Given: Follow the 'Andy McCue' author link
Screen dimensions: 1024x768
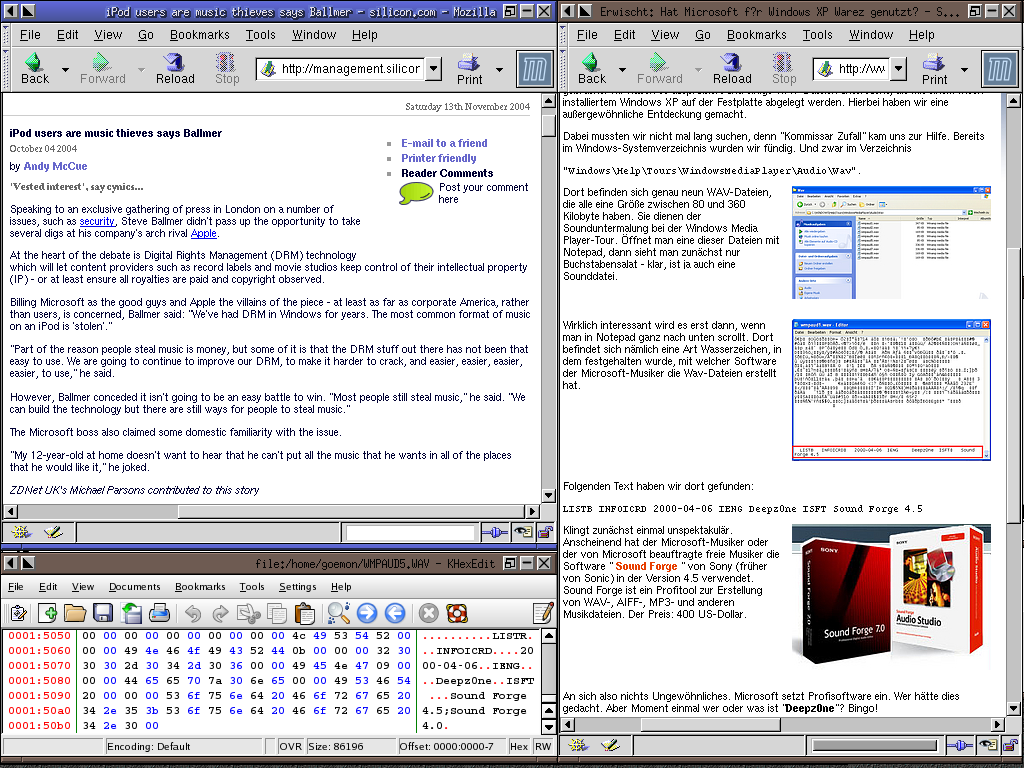Looking at the screenshot, I should coord(55,166).
